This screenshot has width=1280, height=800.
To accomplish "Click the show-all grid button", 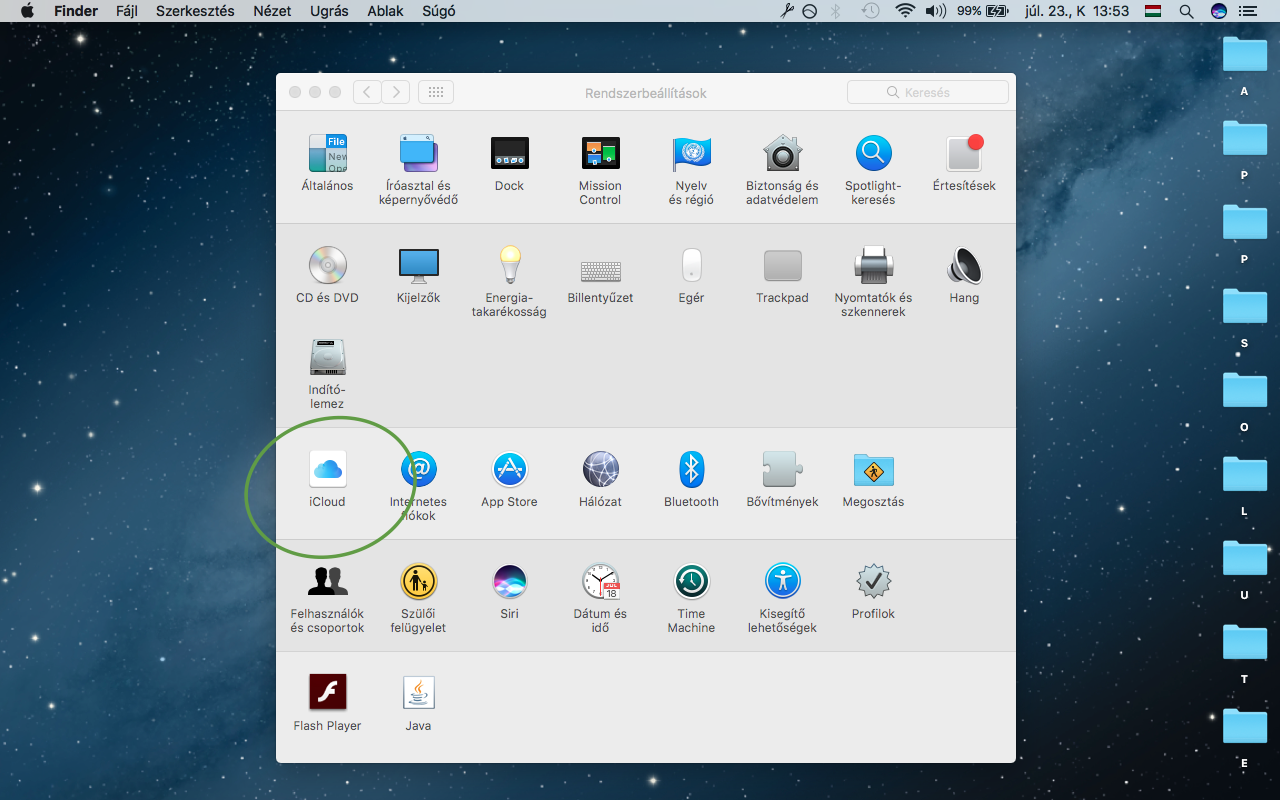I will pyautogui.click(x=436, y=92).
